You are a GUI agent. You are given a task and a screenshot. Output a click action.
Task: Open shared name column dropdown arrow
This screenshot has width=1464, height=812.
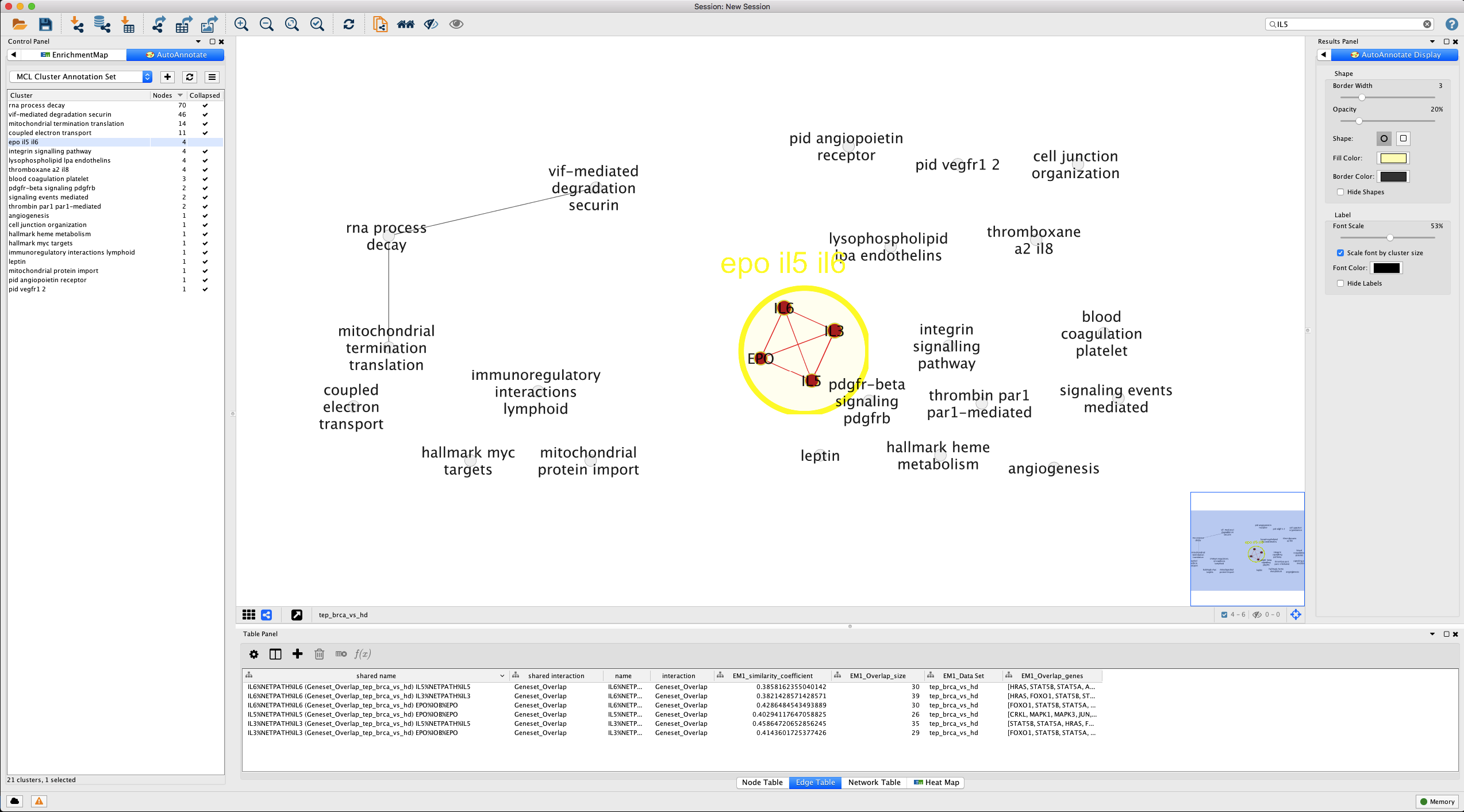502,676
